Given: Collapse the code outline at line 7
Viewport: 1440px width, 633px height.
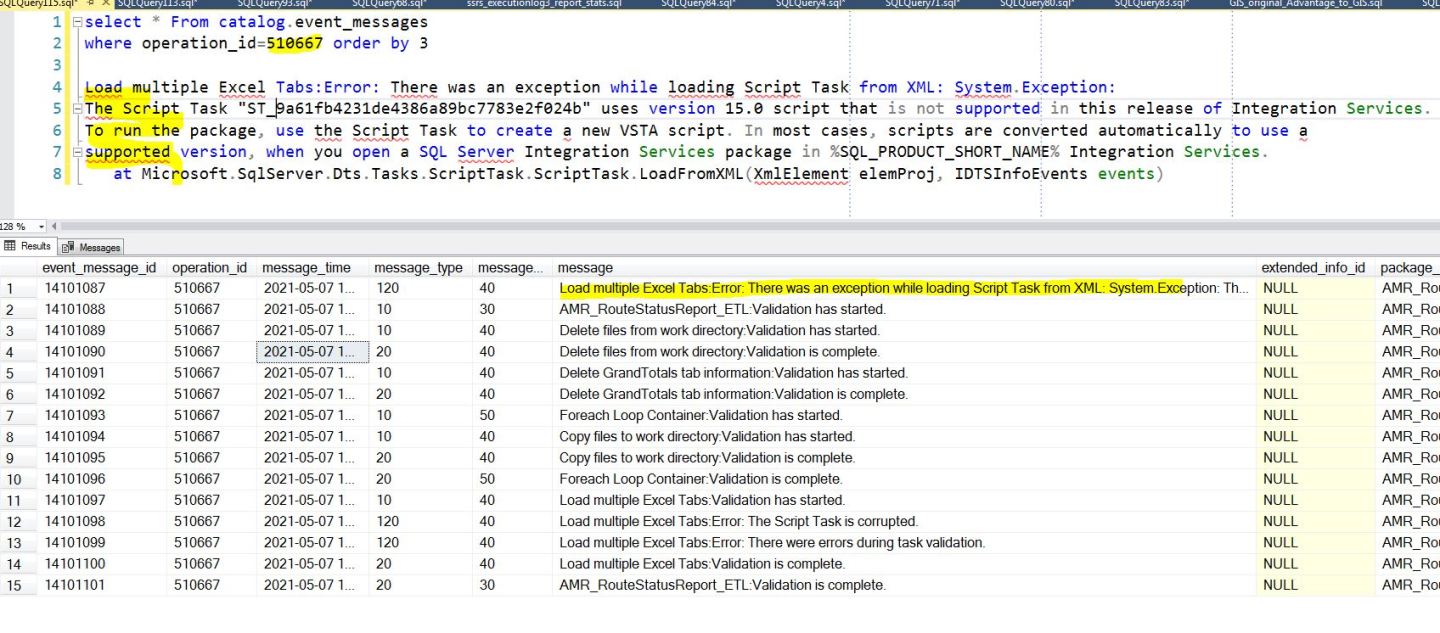Looking at the screenshot, I should pos(77,152).
